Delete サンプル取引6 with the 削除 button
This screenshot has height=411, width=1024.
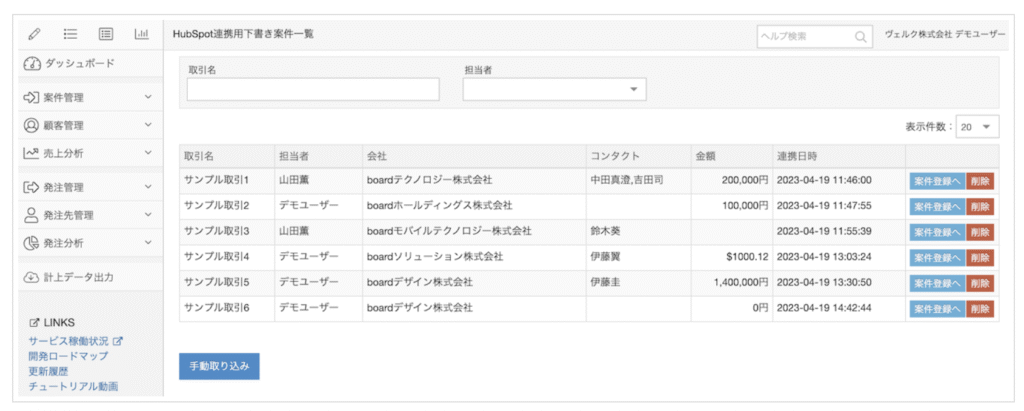pyautogui.click(x=980, y=309)
